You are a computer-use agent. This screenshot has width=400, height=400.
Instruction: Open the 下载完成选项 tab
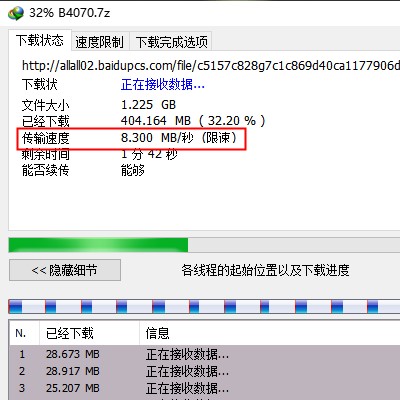[171, 42]
